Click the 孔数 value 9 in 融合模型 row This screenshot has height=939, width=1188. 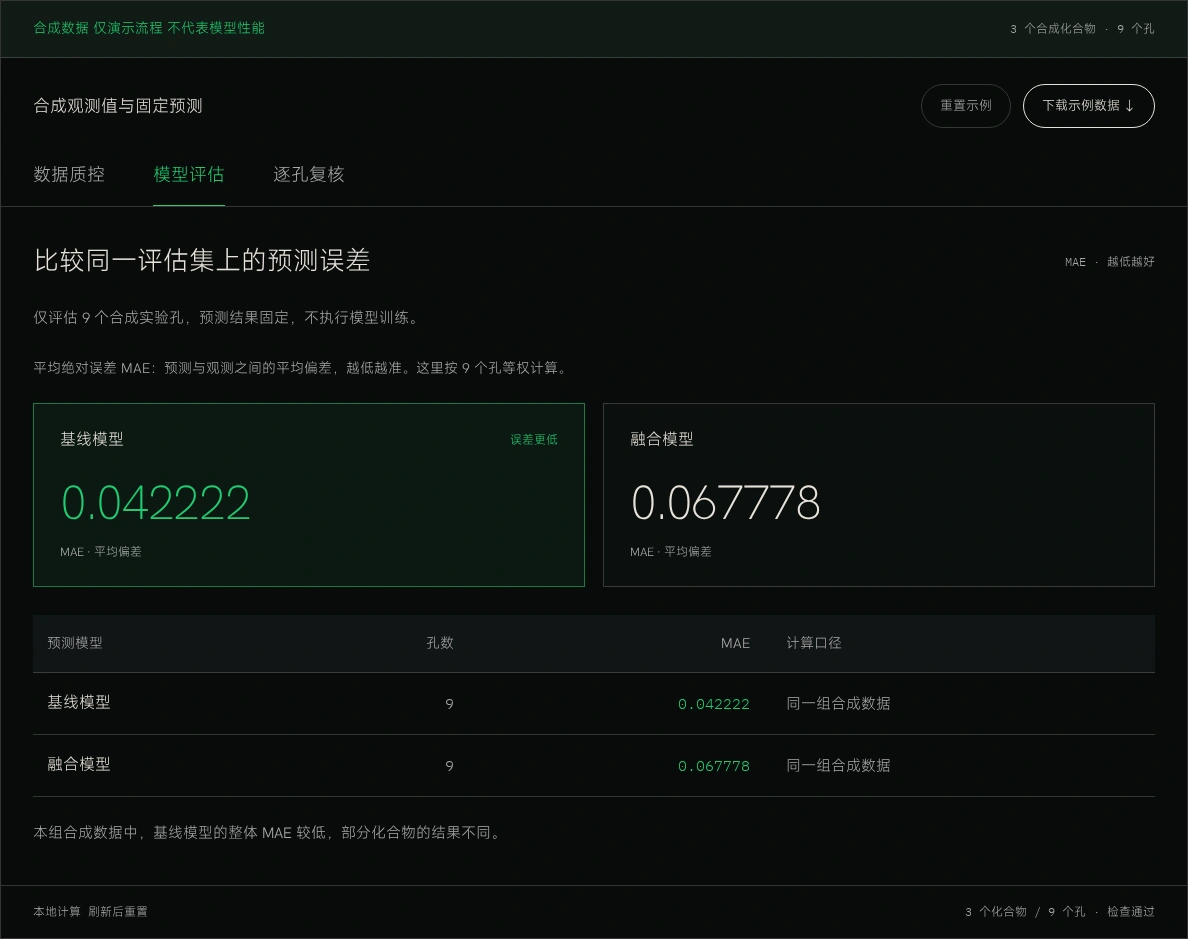pos(449,766)
